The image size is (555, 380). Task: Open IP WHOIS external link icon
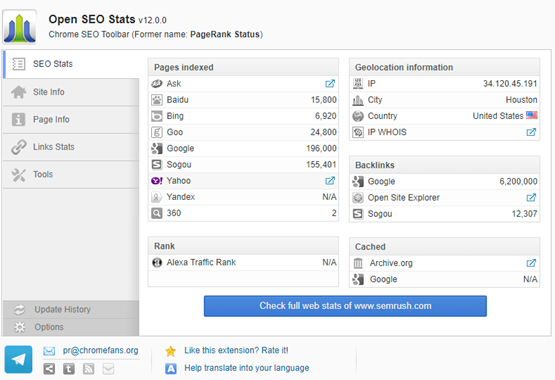(x=531, y=132)
